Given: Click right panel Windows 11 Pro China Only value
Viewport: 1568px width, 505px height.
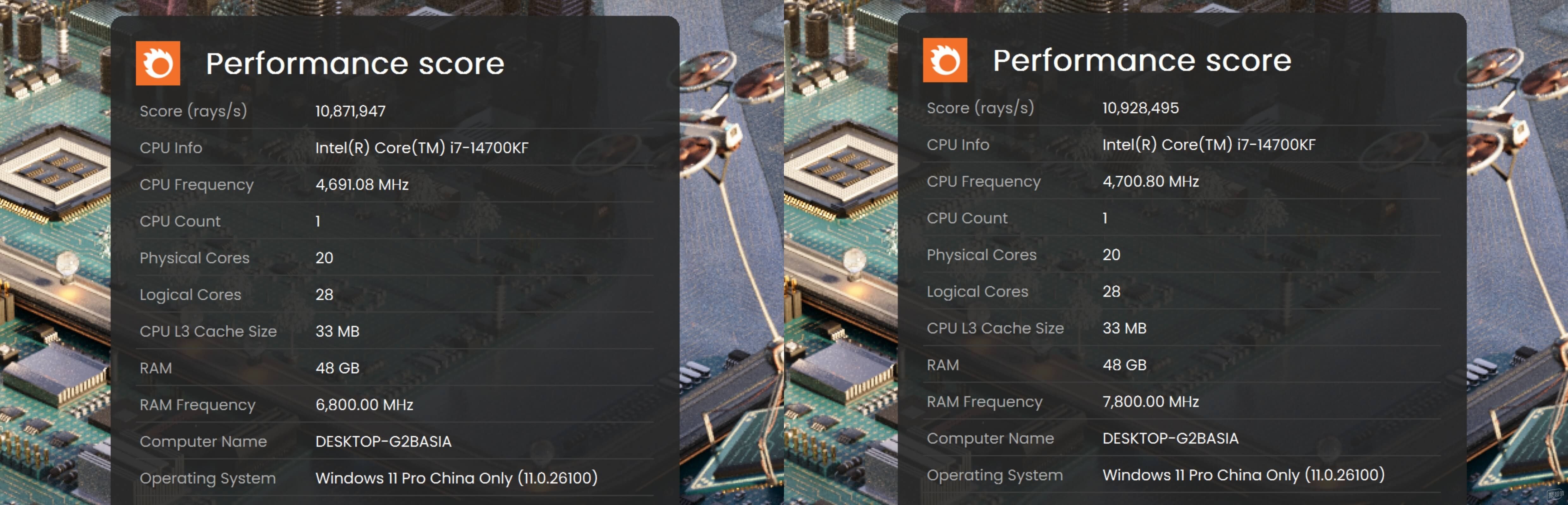Looking at the screenshot, I should tap(1244, 475).
